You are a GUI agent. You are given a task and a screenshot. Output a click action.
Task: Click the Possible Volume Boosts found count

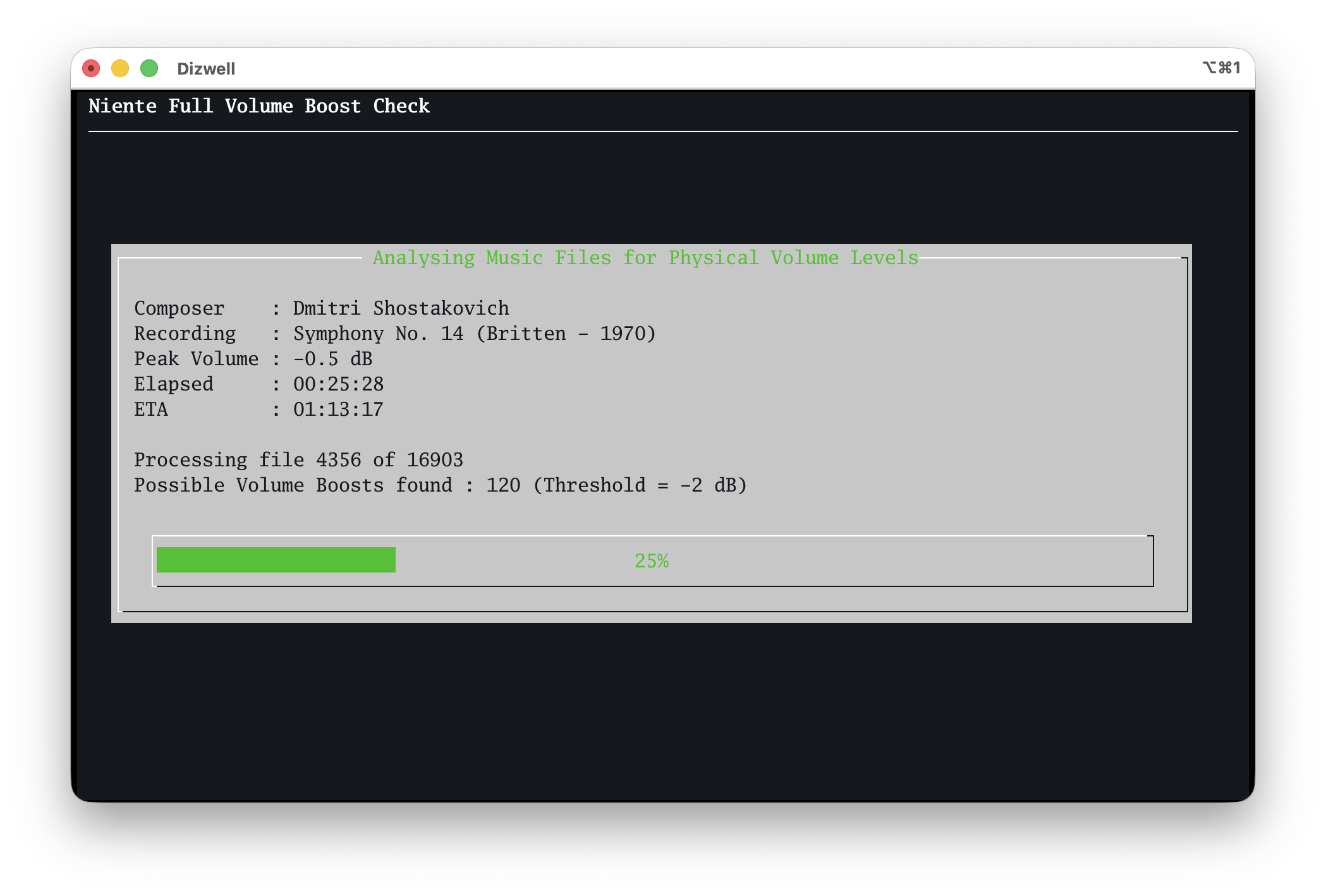[x=503, y=485]
